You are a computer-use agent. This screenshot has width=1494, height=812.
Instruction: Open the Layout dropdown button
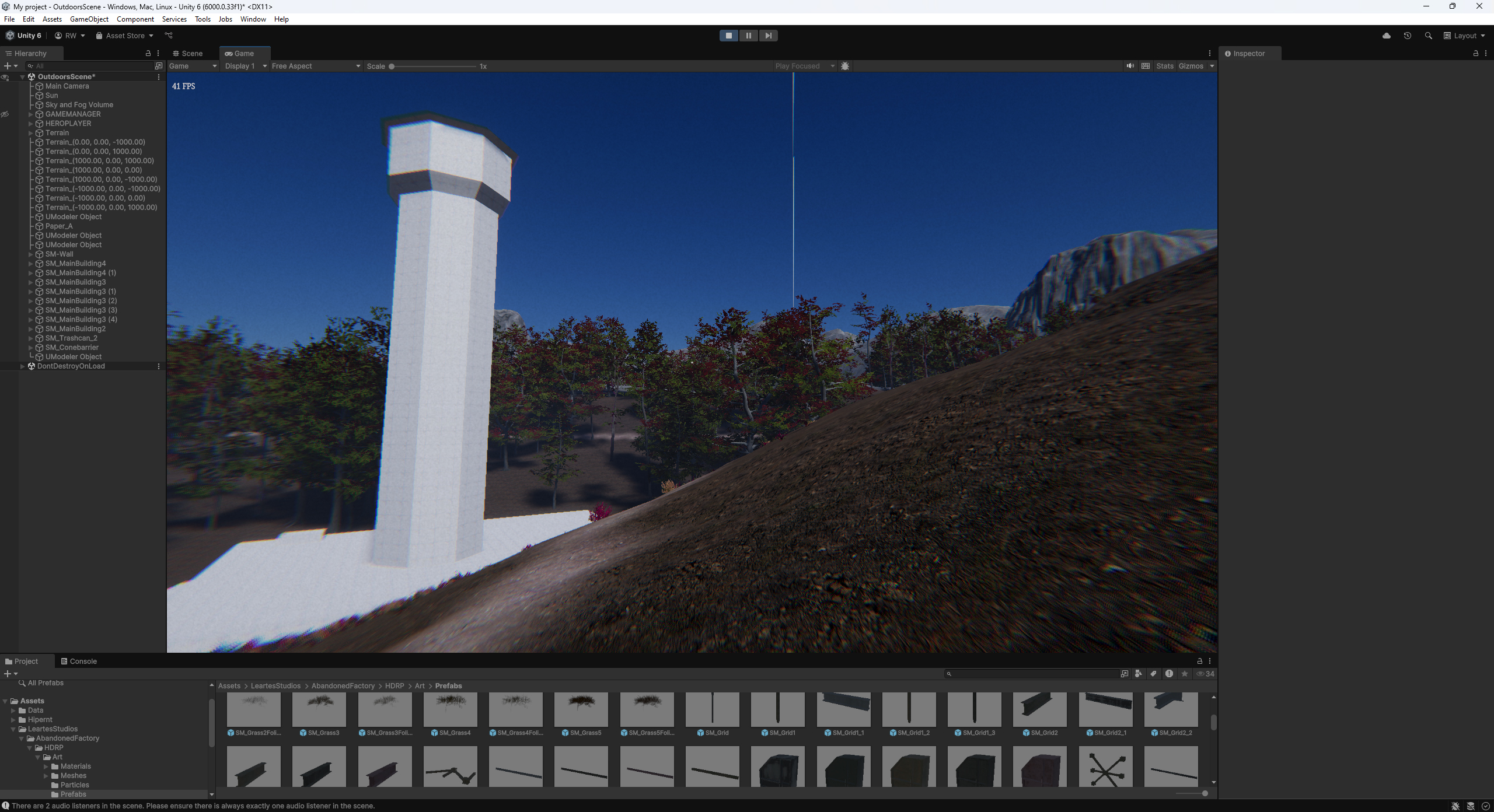click(x=1464, y=36)
